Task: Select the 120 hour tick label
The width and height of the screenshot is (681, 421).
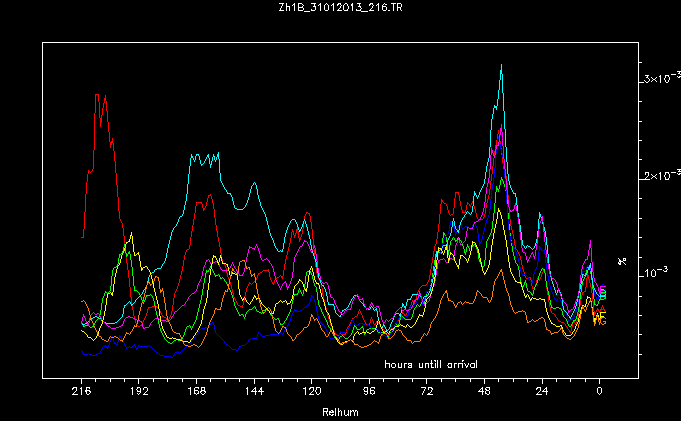Action: [312, 394]
